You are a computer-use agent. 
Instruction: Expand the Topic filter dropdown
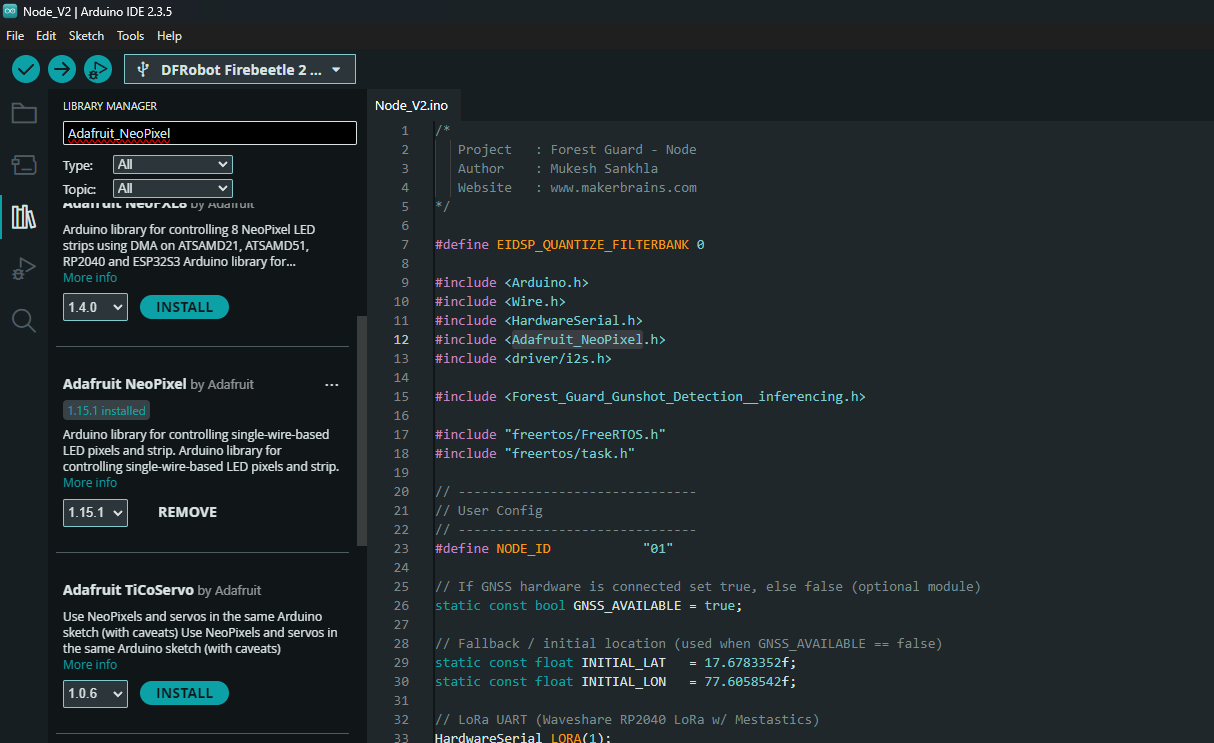[172, 188]
